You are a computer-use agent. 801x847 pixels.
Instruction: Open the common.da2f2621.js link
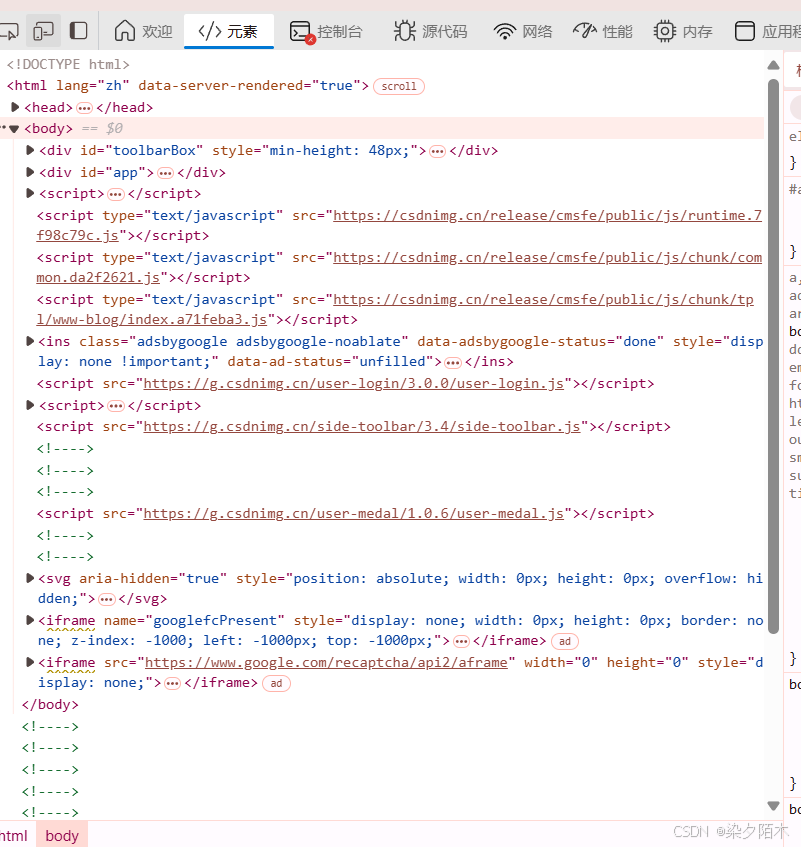click(399, 267)
